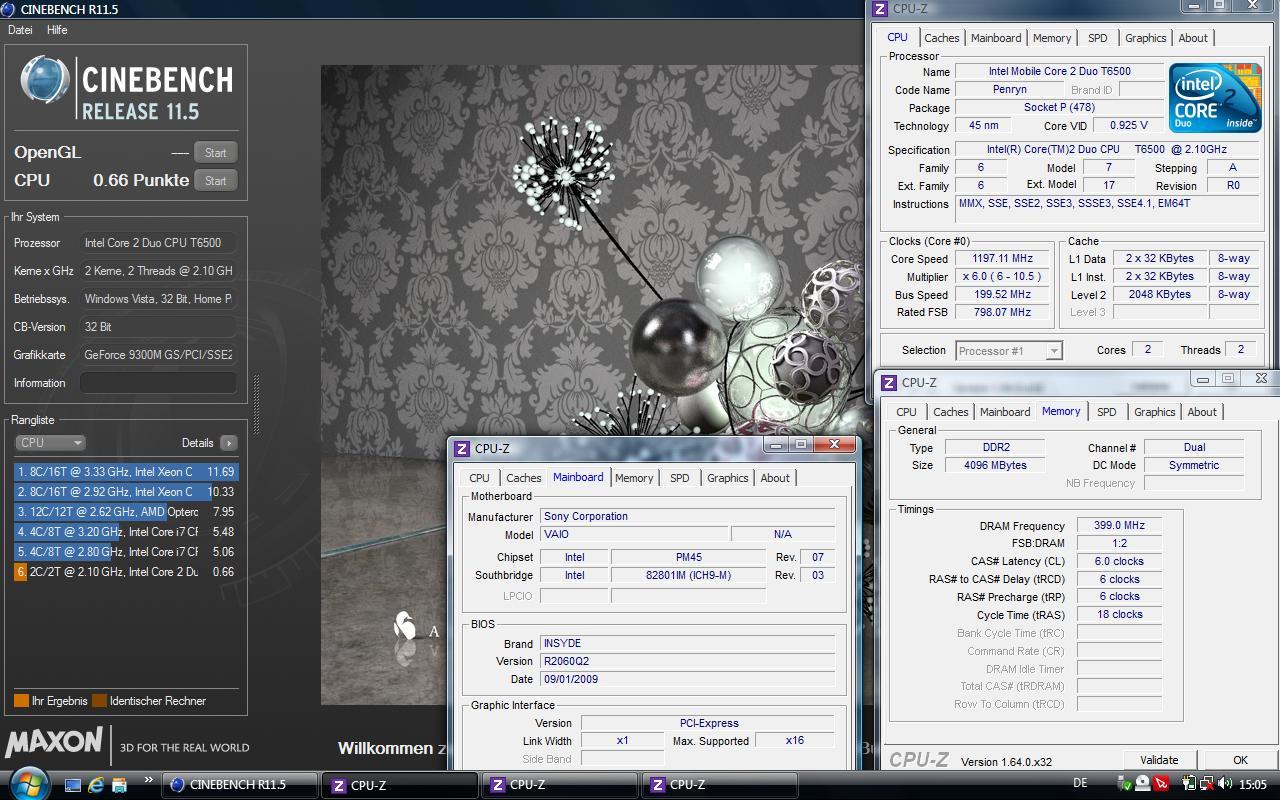Screen dimensions: 1280x800
Task: Switch to Caches tab in the Memory CPU-Z window
Action: tap(950, 412)
